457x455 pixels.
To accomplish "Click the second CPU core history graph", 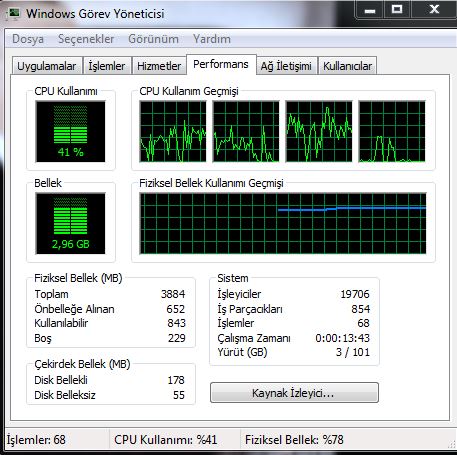I will pos(246,132).
